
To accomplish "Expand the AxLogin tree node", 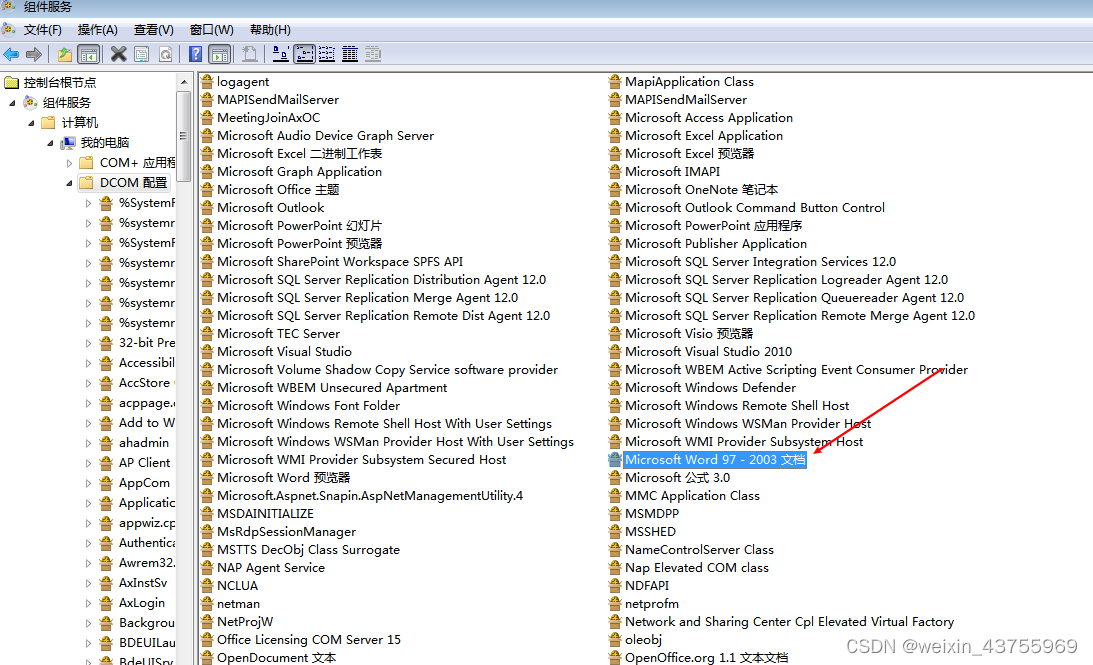I will click(88, 603).
